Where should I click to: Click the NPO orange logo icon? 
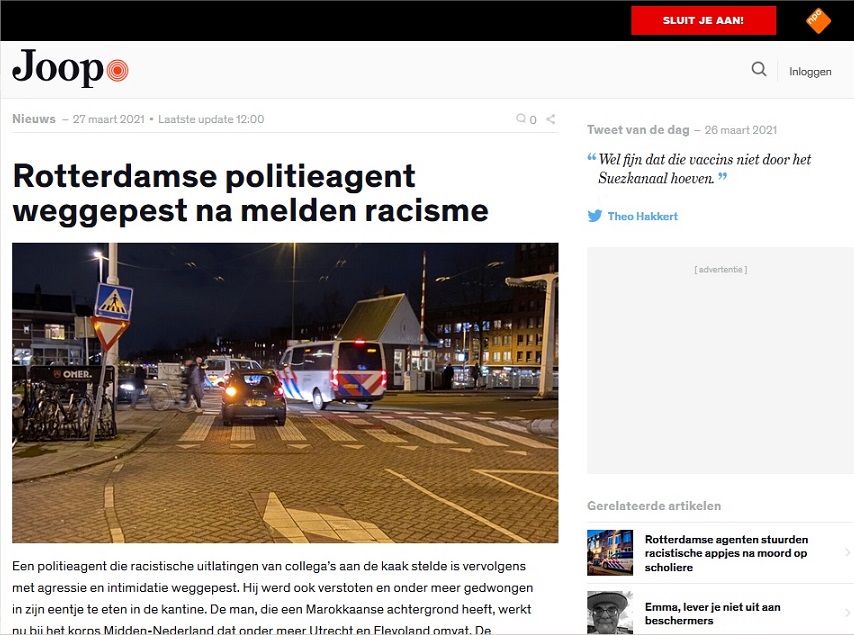[x=818, y=21]
